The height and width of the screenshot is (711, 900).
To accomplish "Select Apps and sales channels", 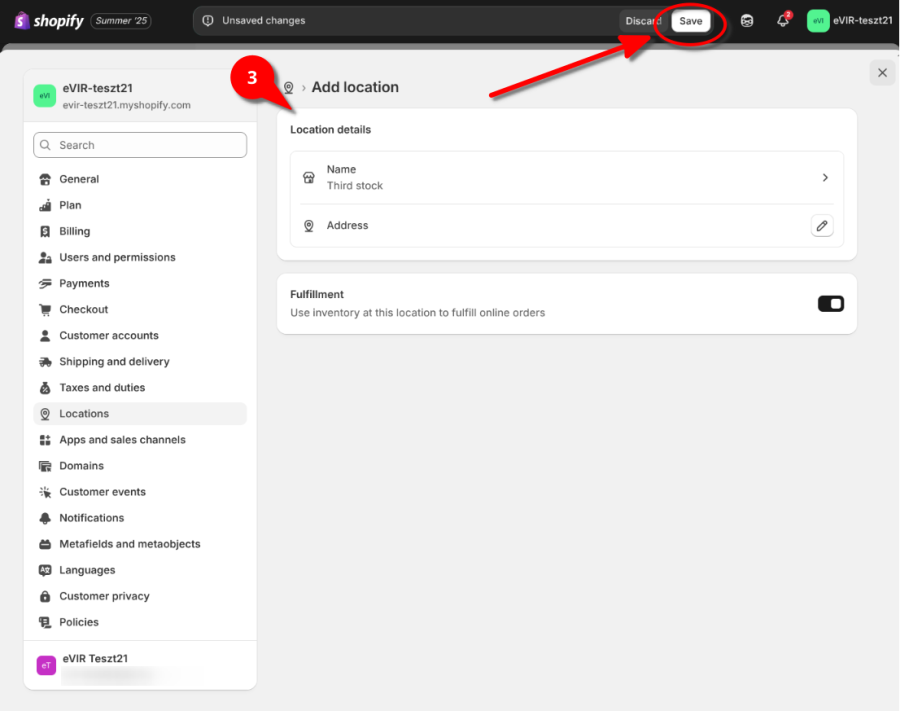I will (122, 440).
